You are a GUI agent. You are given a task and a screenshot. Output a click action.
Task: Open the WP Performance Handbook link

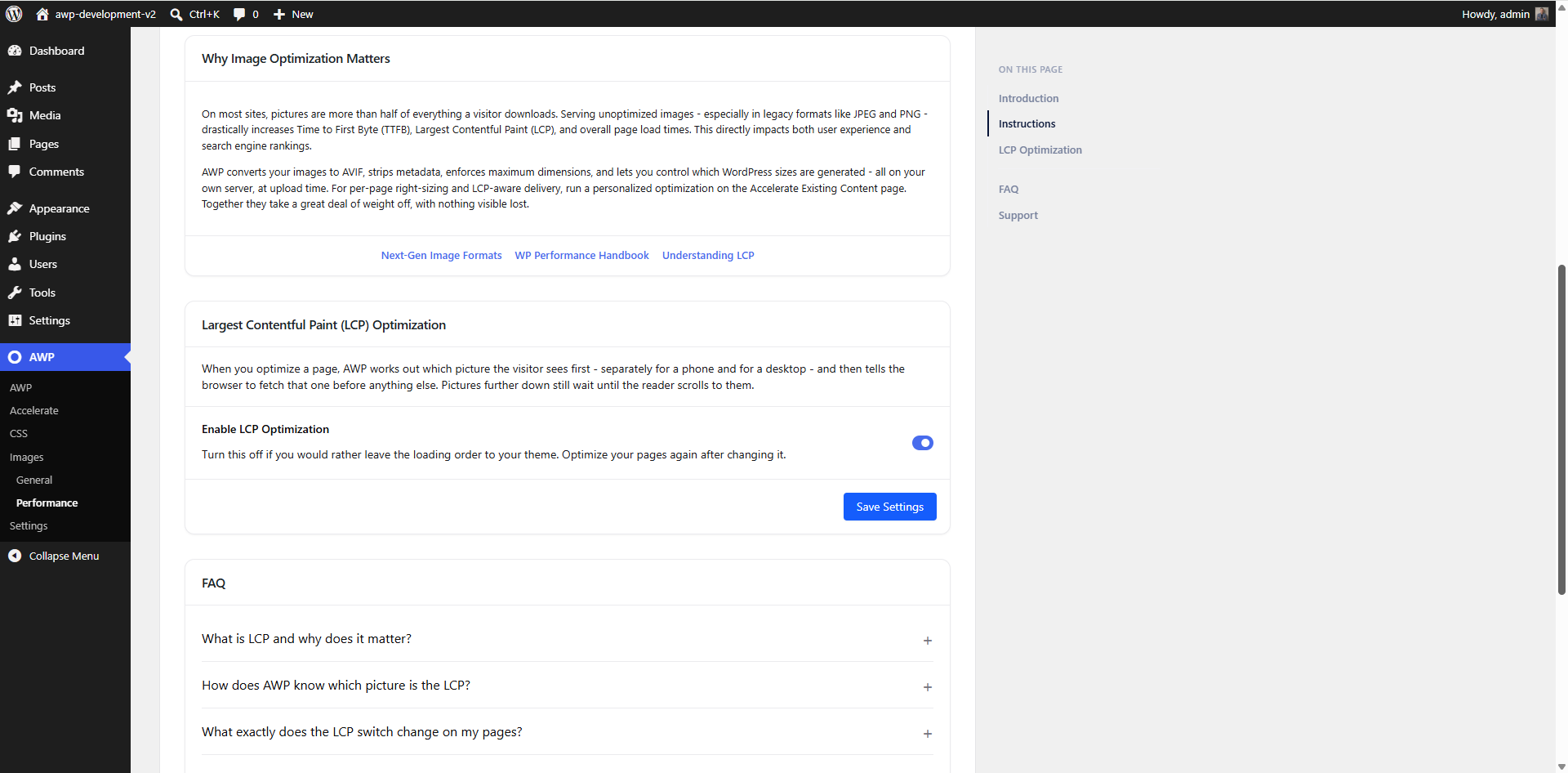[x=581, y=255]
